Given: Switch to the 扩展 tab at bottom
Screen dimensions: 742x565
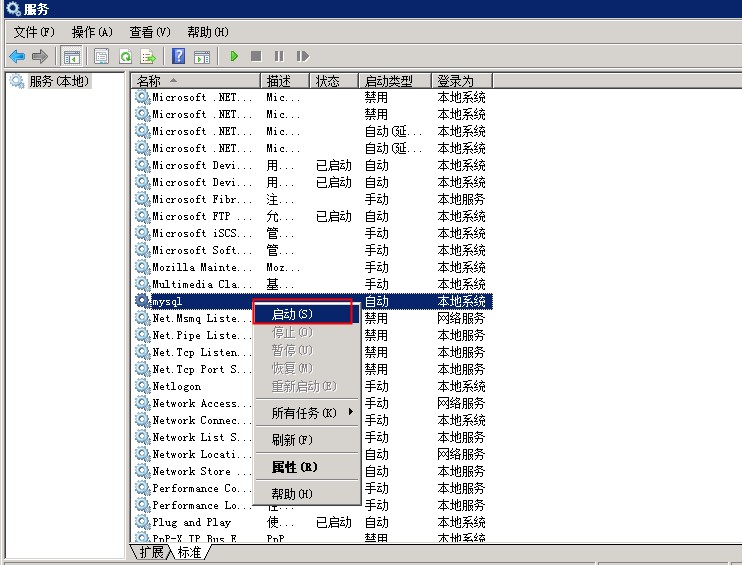Looking at the screenshot, I should (x=152, y=552).
